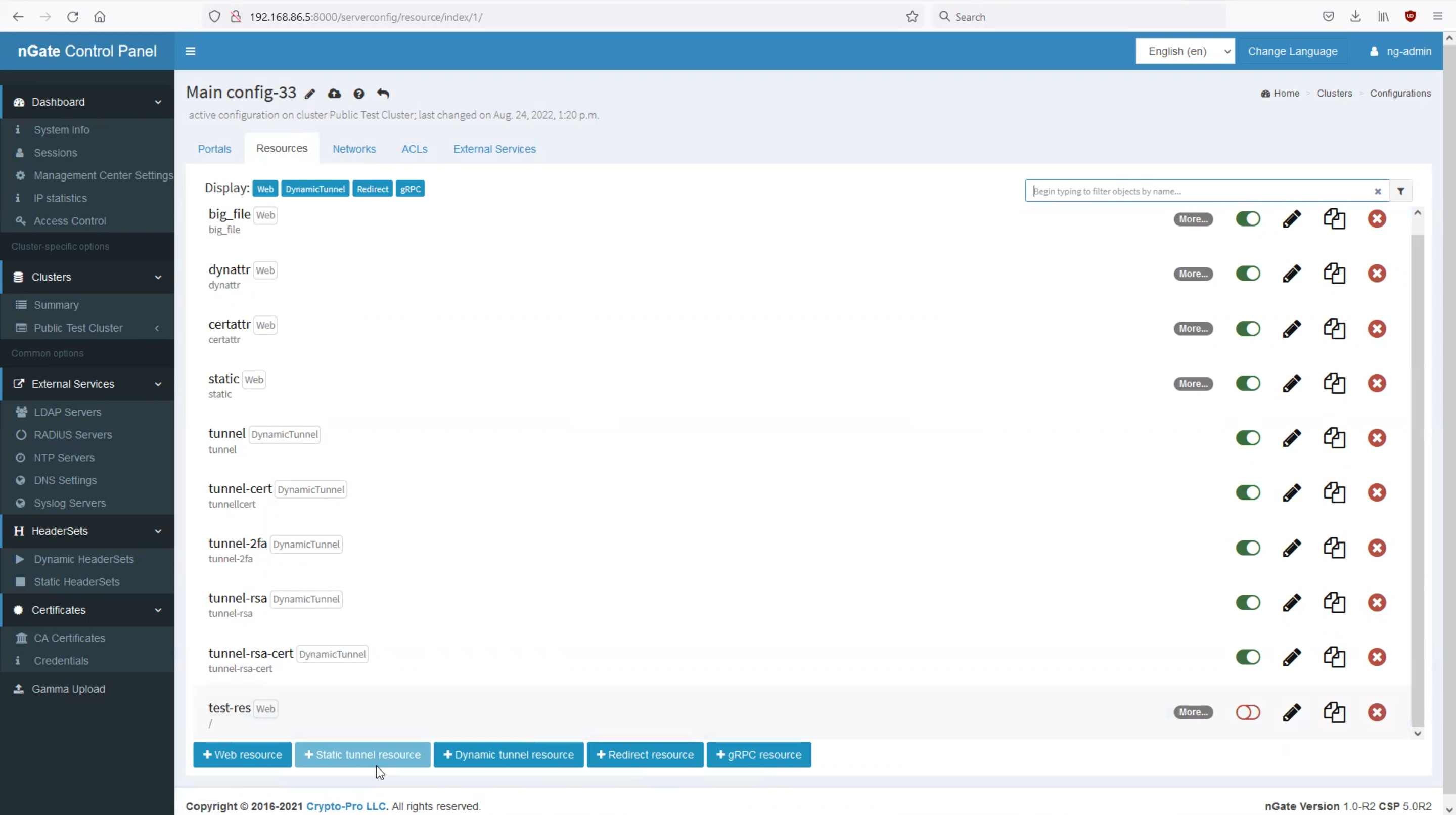Turn off the tunnel-rsa resource switch
Viewport: 1456px width, 815px height.
[1248, 603]
